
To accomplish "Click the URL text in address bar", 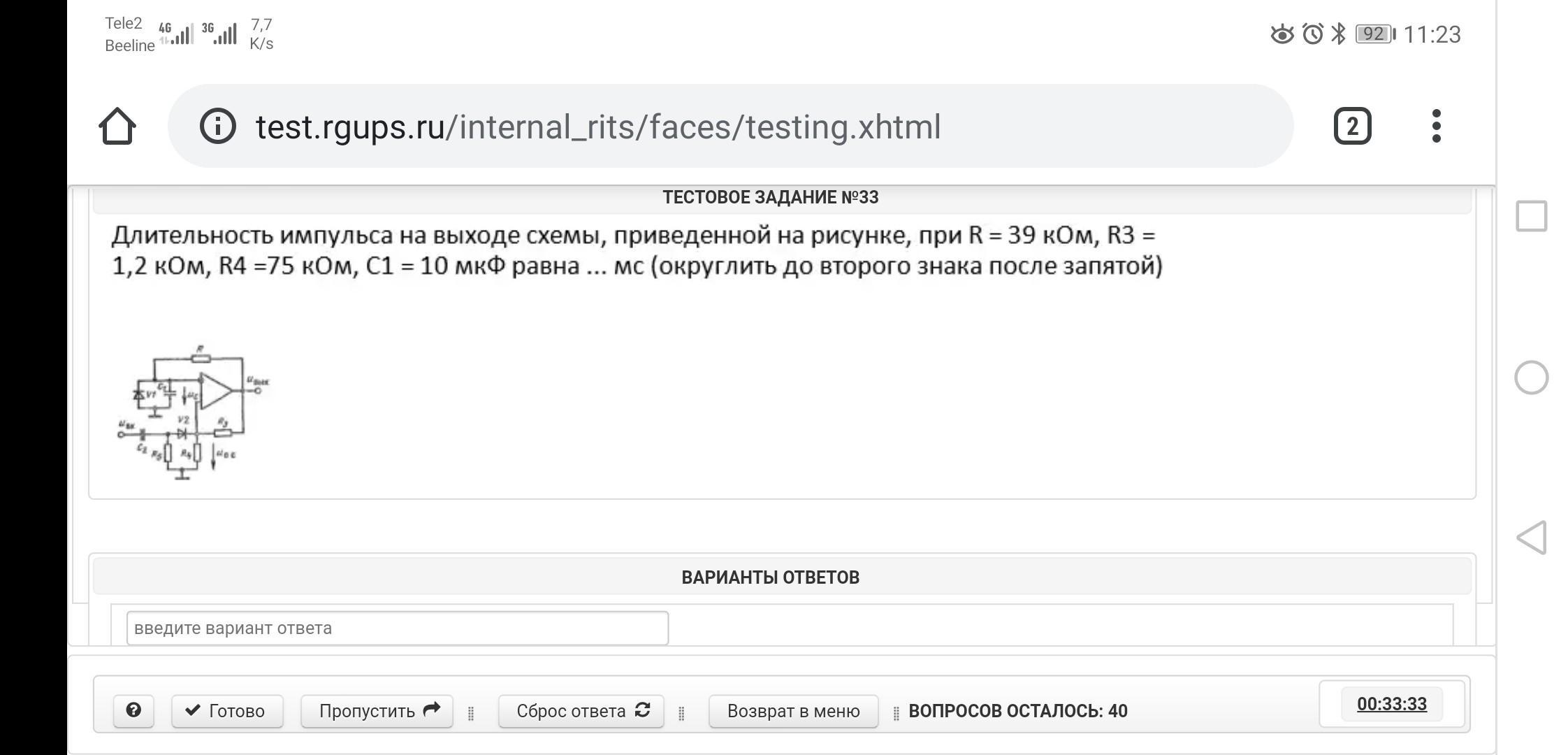I will coord(597,127).
